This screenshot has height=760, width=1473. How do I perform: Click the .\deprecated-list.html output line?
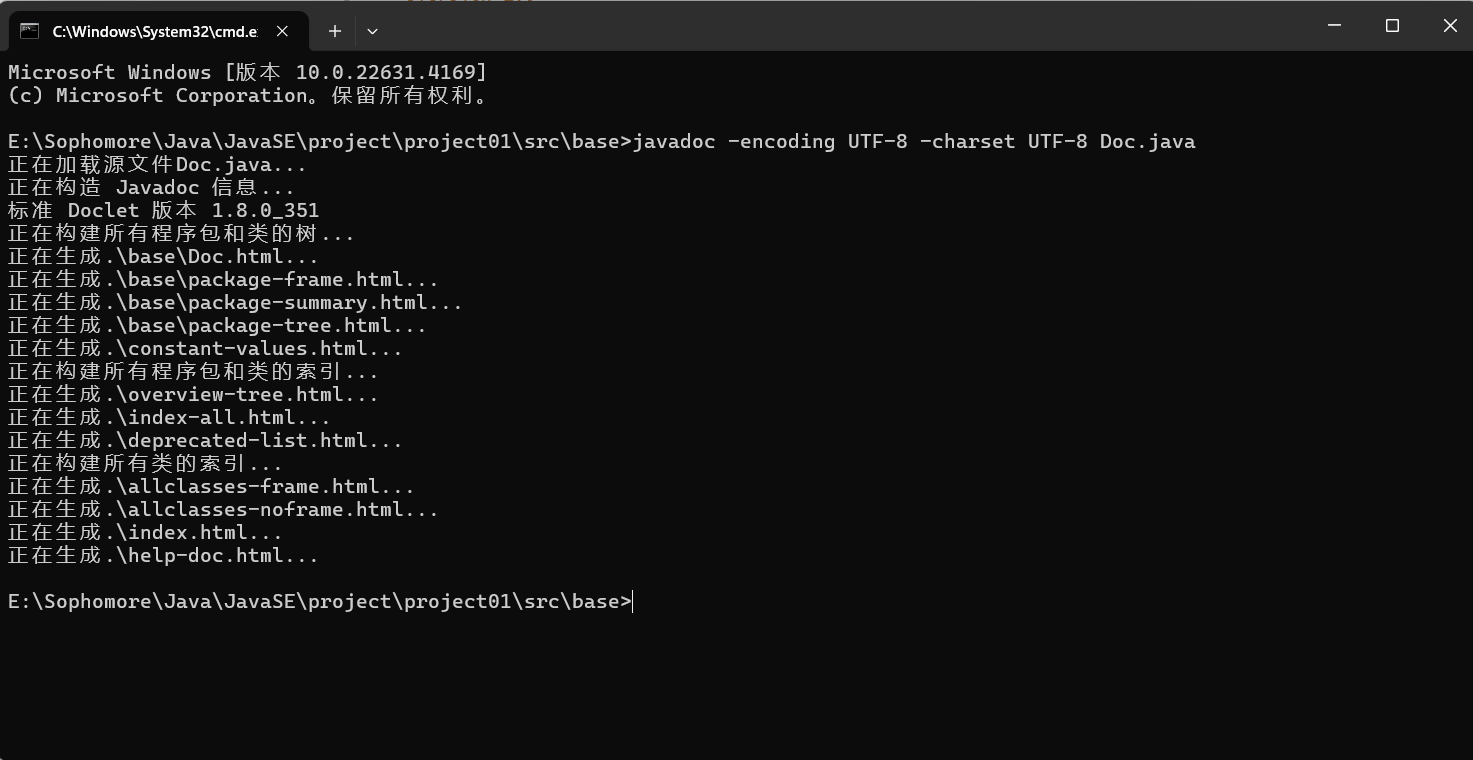tap(205, 440)
